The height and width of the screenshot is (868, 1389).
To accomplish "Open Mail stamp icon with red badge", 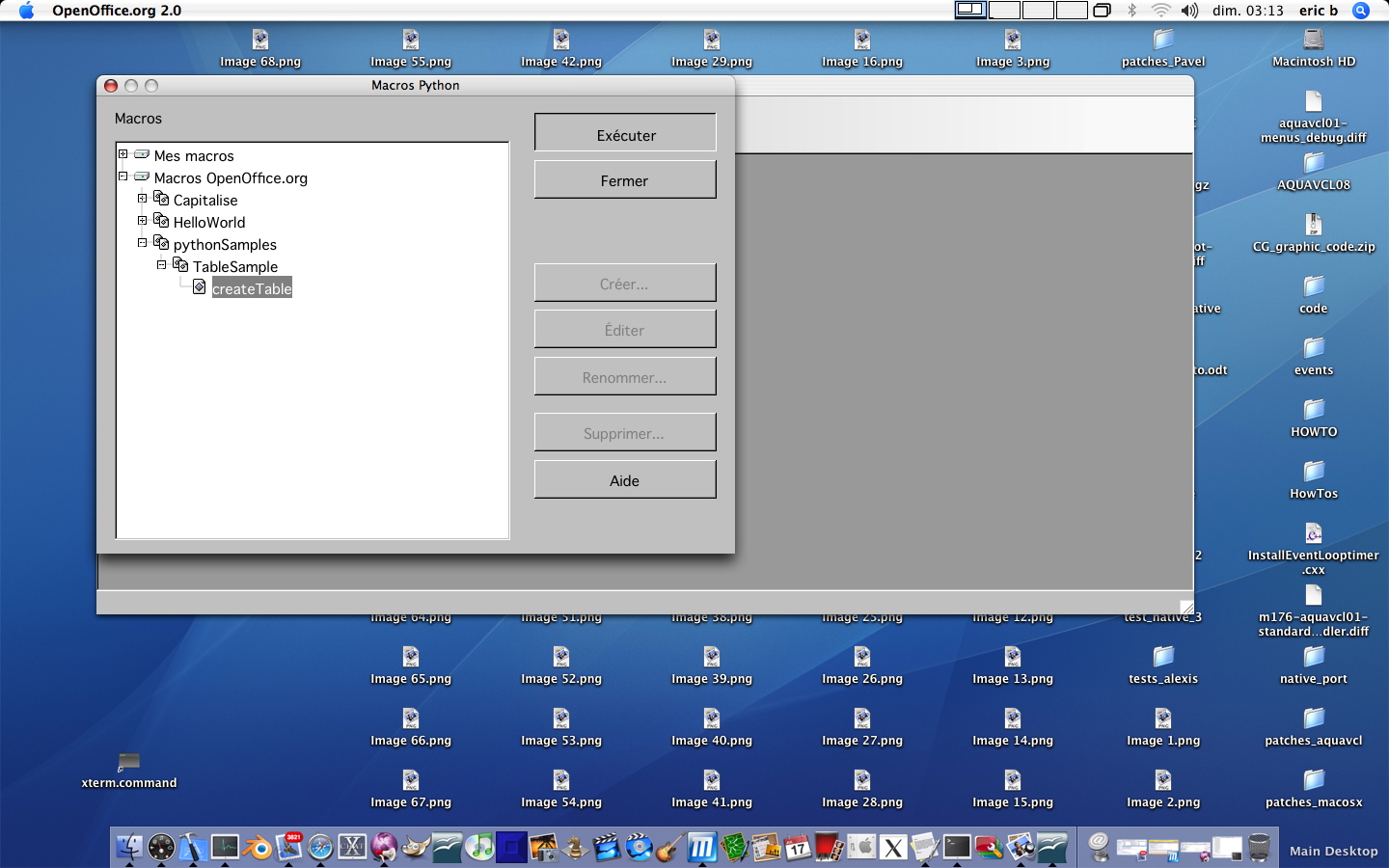I will pyautogui.click(x=289, y=847).
